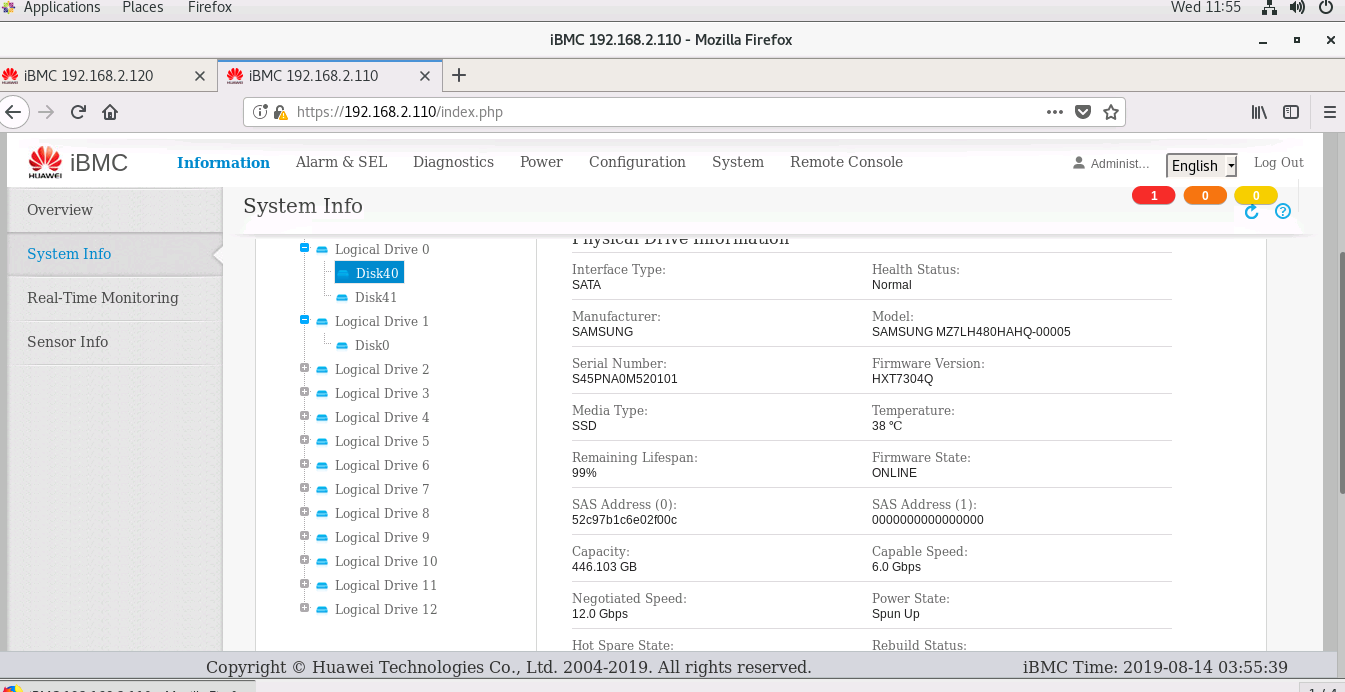This screenshot has height=692, width=1345.
Task: Open the Alarm & SEL menu
Action: (x=341, y=162)
